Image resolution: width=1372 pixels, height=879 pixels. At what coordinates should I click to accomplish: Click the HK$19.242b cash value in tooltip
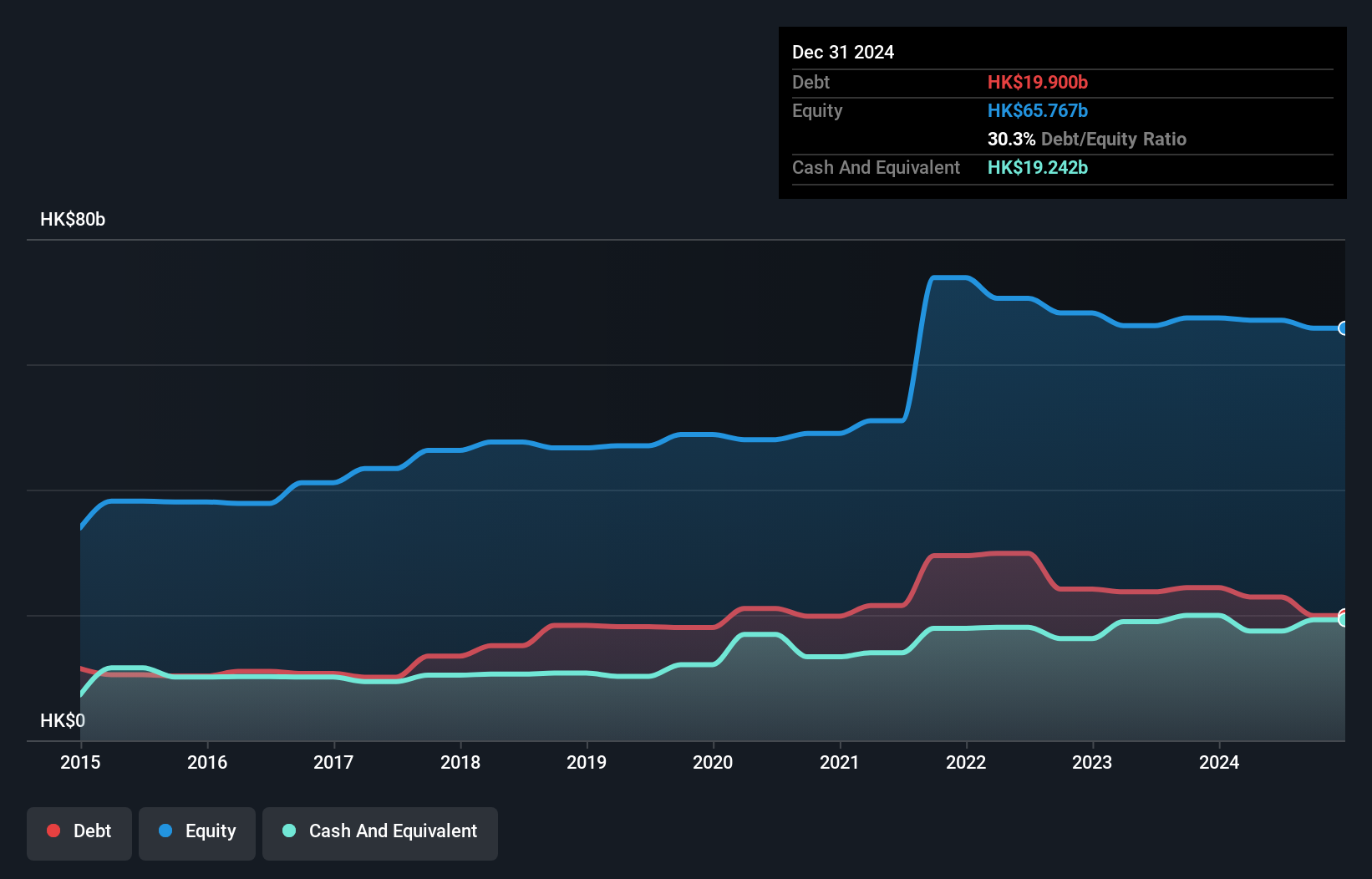click(1037, 167)
